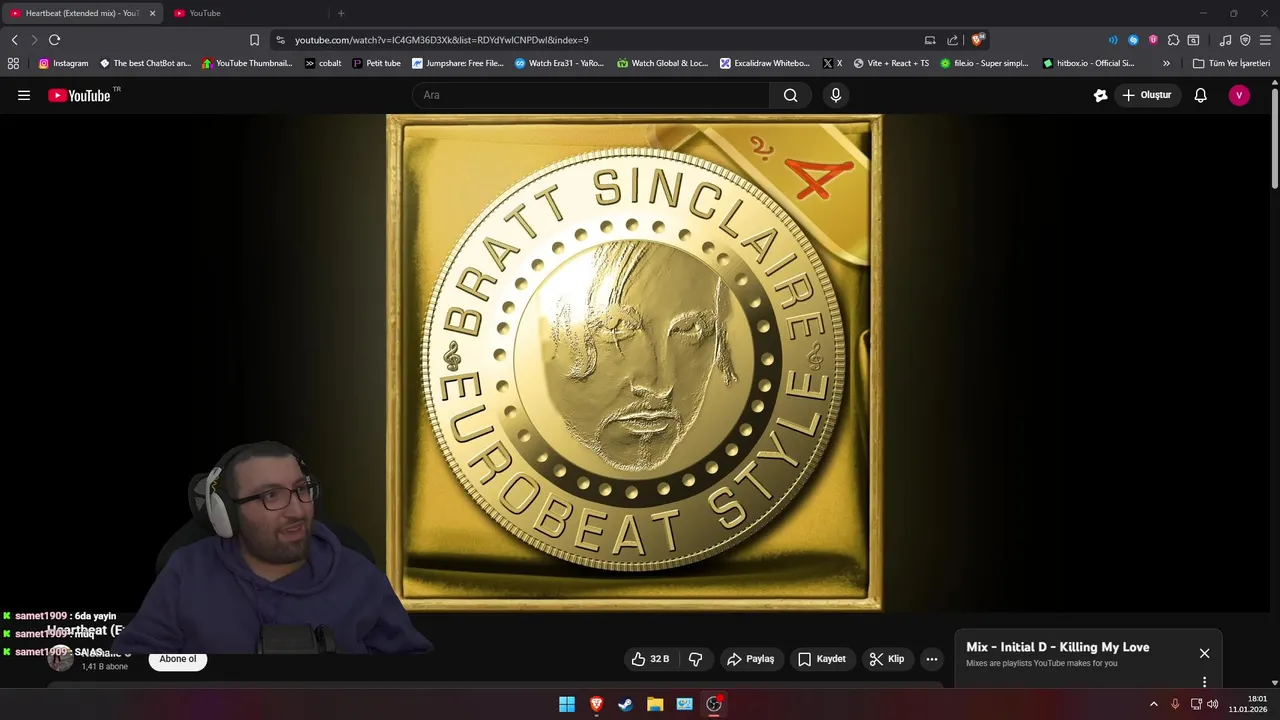Open the file.io bookmark
This screenshot has height=720, width=1280.
click(x=984, y=63)
